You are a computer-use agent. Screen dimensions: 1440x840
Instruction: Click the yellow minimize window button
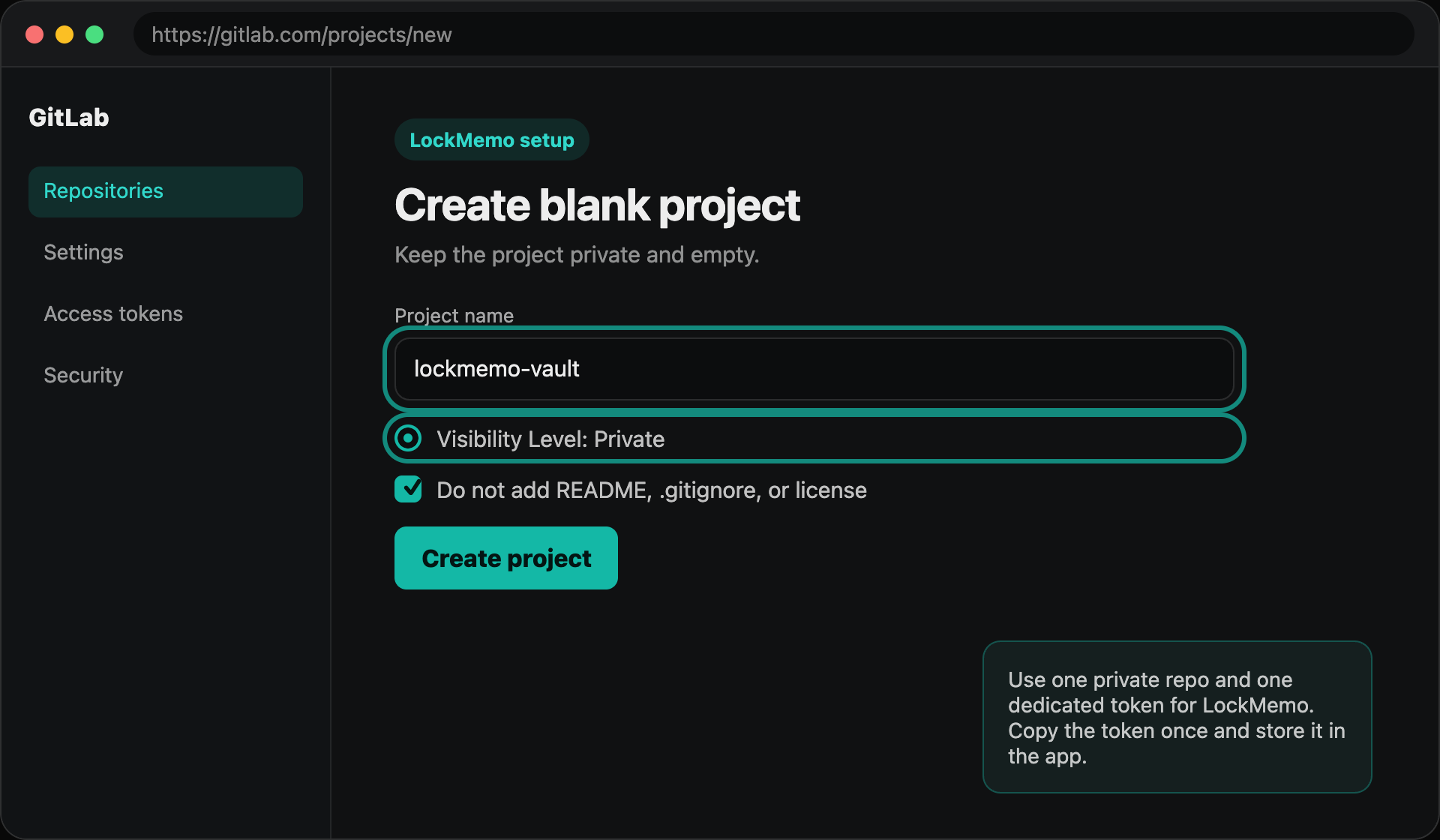(64, 34)
